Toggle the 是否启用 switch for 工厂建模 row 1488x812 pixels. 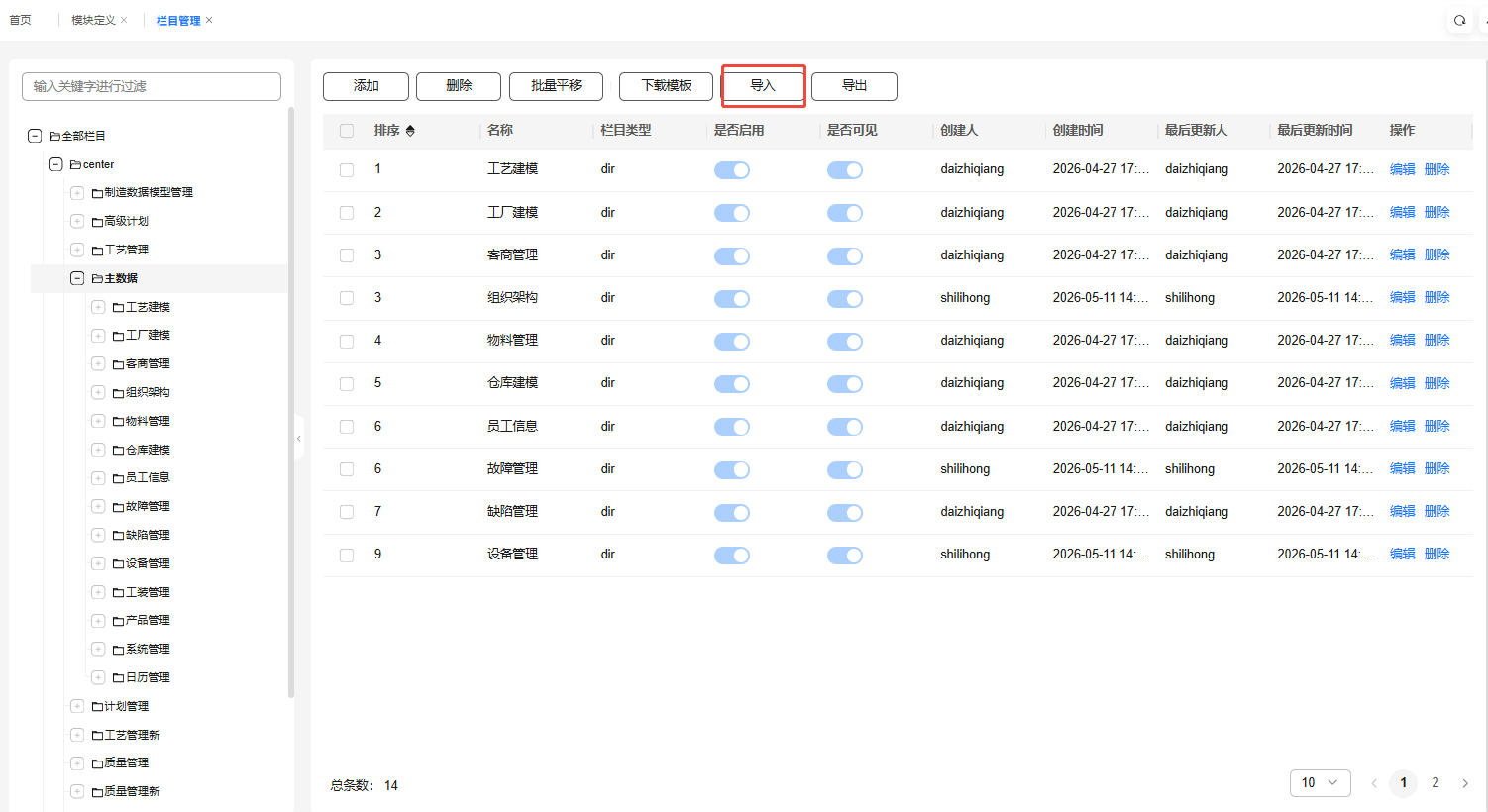coord(732,213)
